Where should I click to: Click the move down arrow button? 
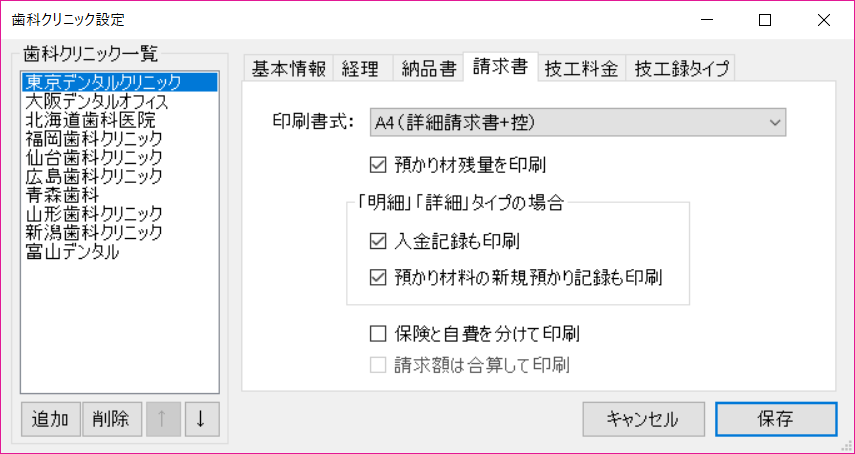pos(201,419)
